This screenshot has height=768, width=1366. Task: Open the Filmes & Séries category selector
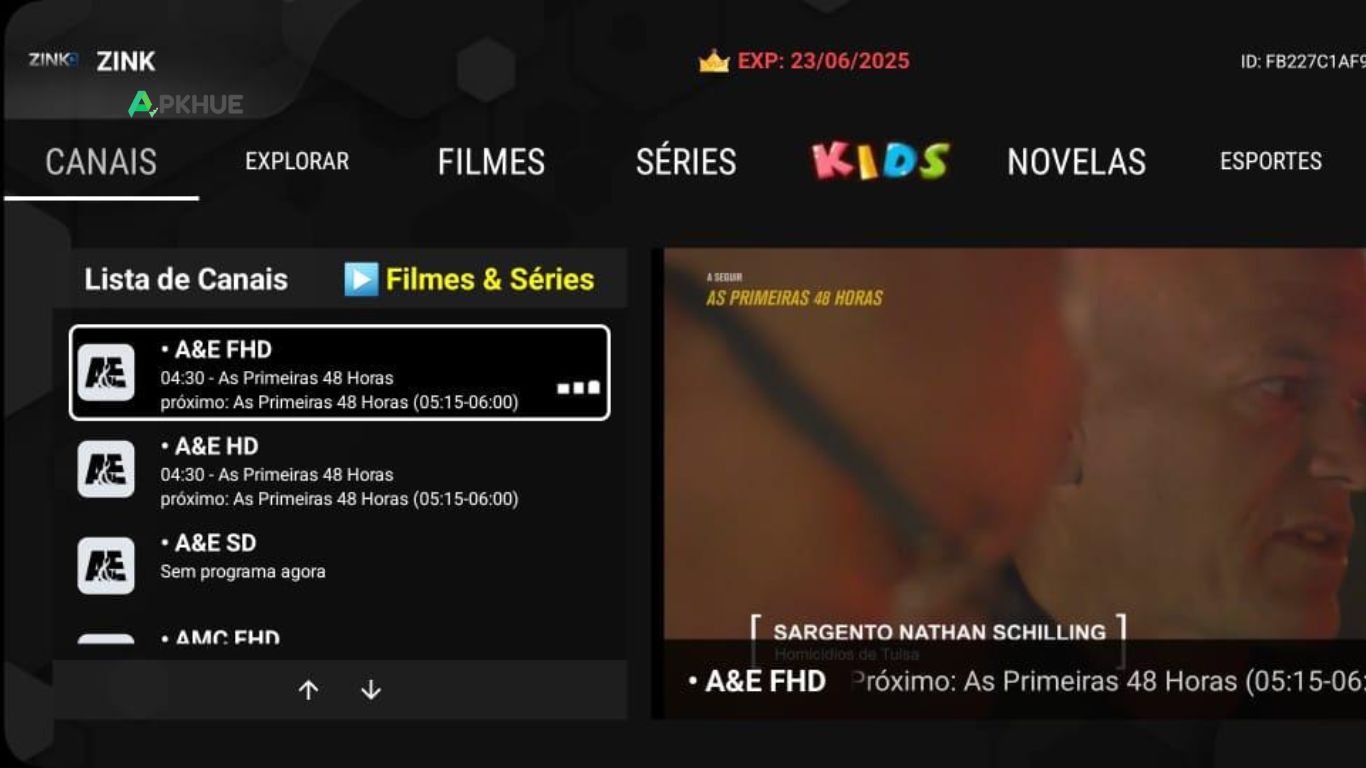point(469,279)
